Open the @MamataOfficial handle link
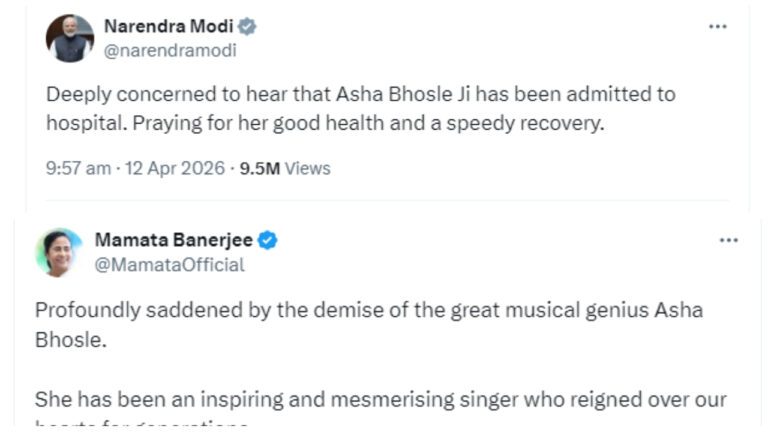Screen dimensions: 768x432 (x=169, y=264)
